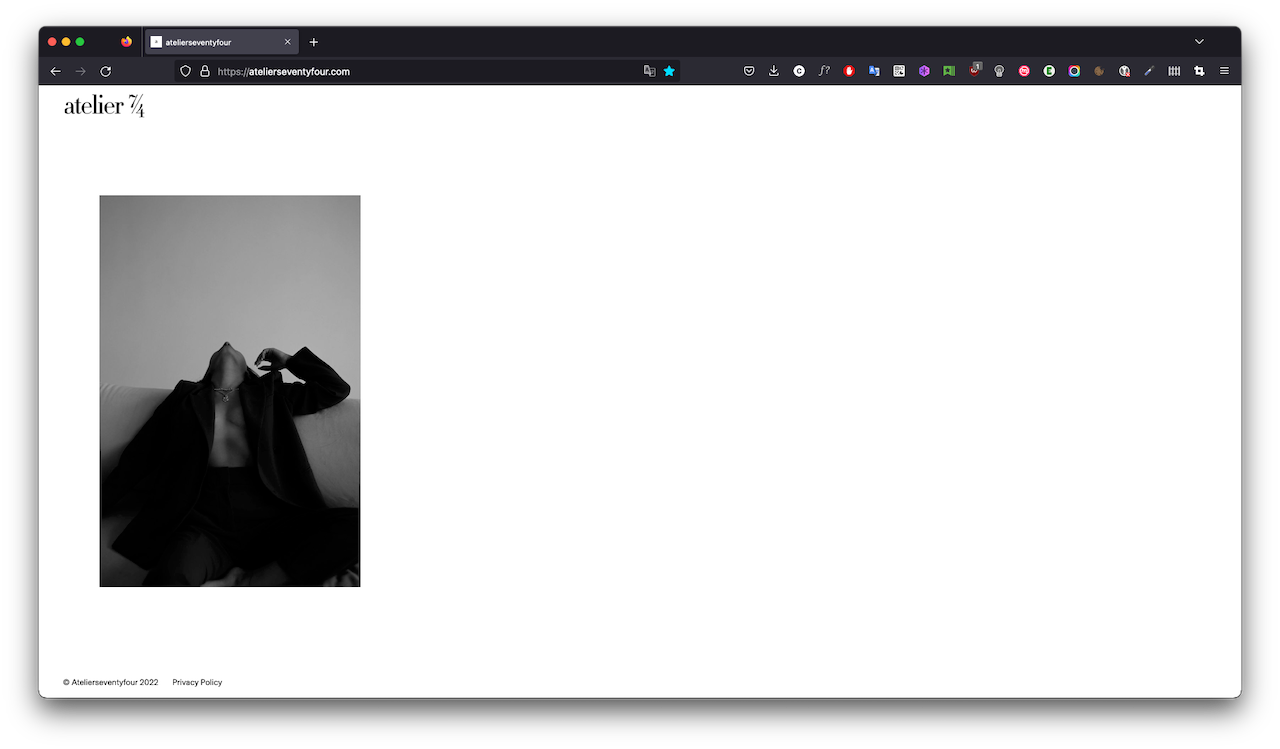This screenshot has width=1280, height=749.
Task: Click the translate page icon in address bar
Action: pos(649,71)
